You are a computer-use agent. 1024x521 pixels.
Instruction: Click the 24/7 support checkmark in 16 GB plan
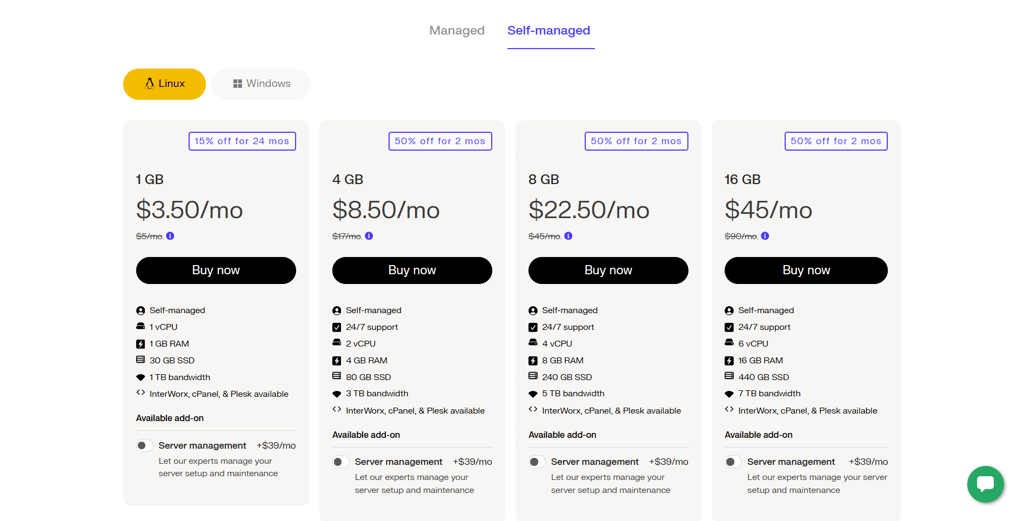tap(729, 327)
